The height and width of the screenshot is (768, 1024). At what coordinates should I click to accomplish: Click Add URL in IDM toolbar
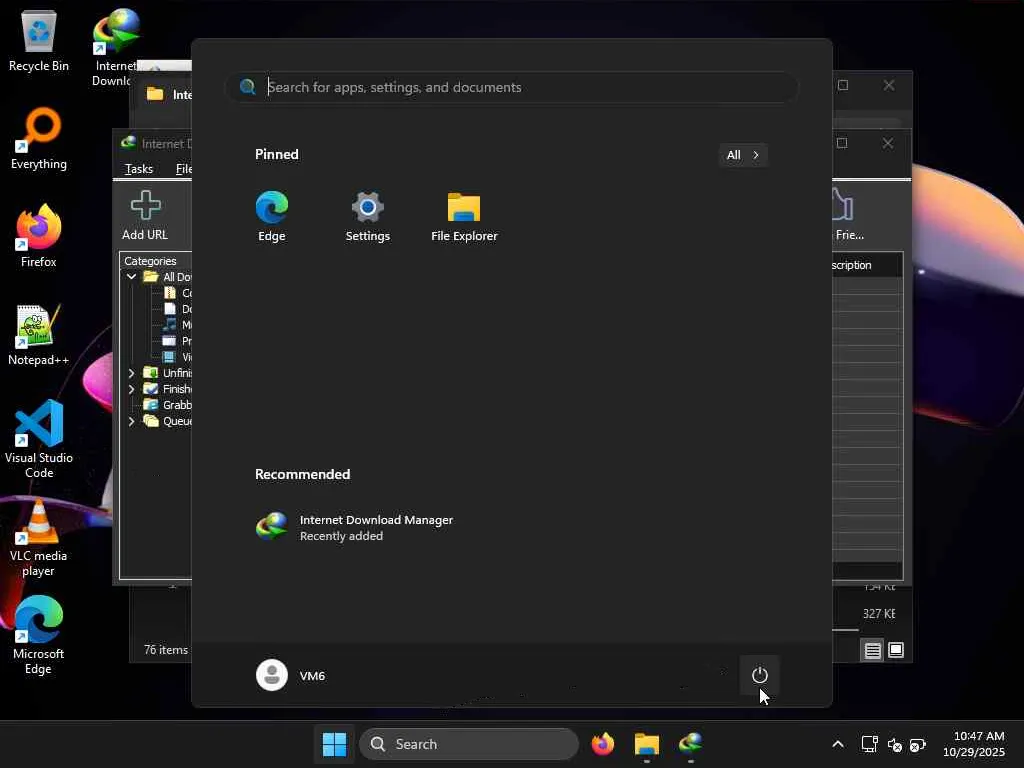145,216
